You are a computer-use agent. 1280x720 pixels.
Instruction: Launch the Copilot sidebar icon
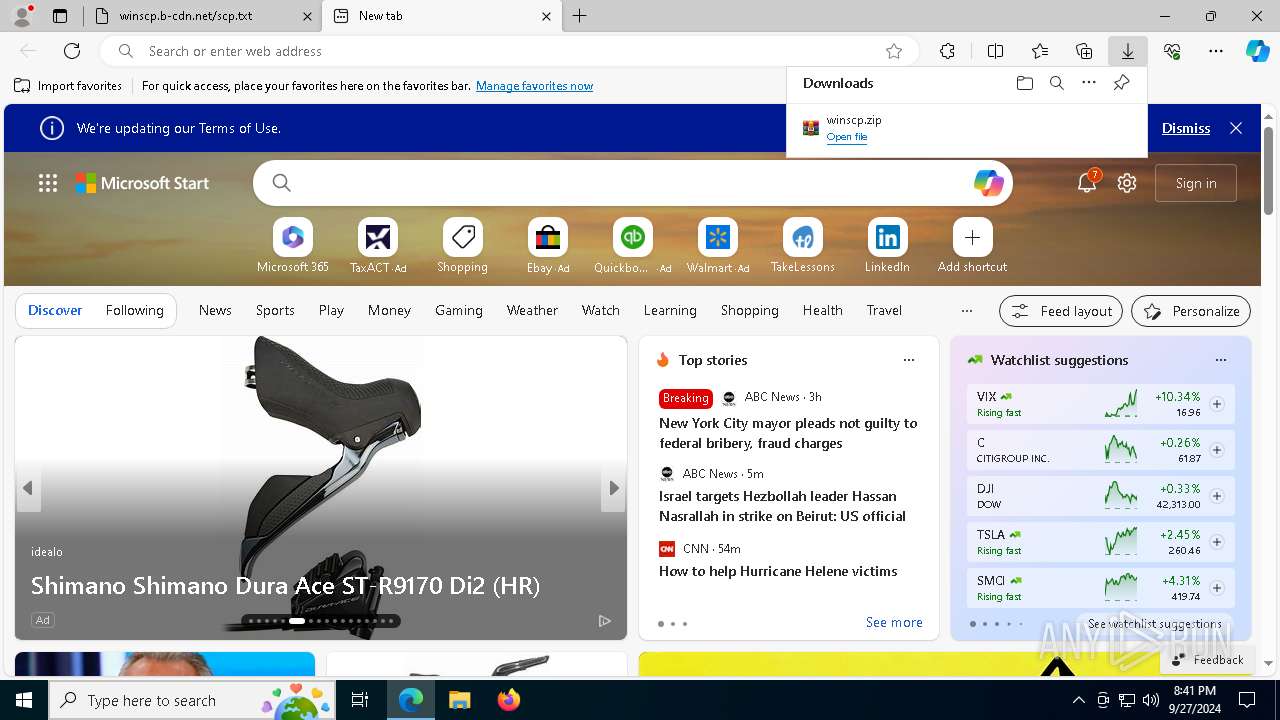[1257, 51]
